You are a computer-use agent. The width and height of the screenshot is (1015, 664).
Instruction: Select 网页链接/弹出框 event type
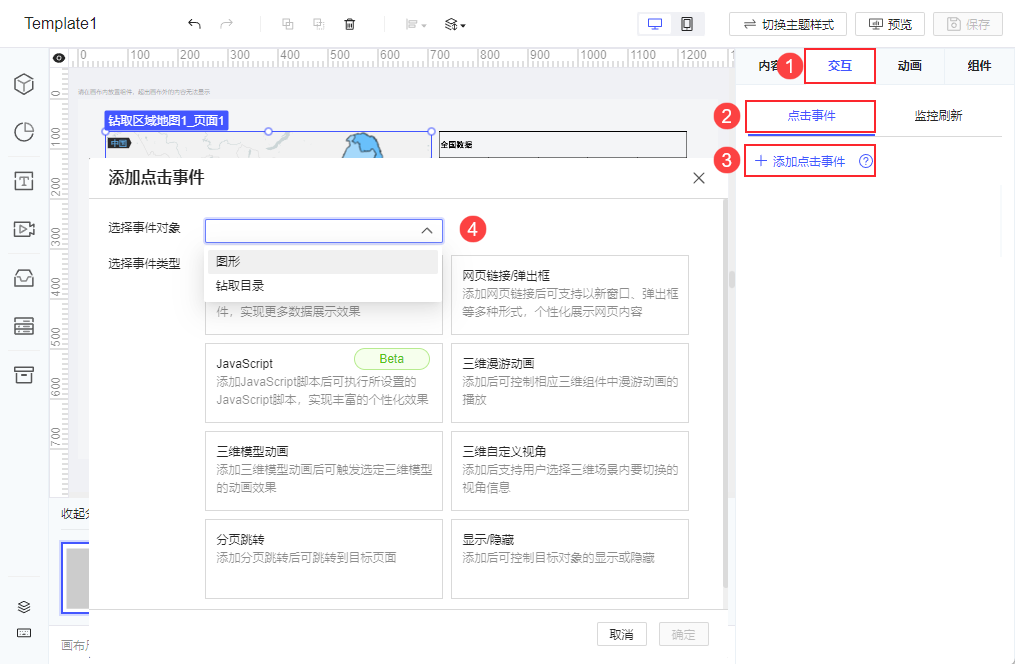[570, 294]
